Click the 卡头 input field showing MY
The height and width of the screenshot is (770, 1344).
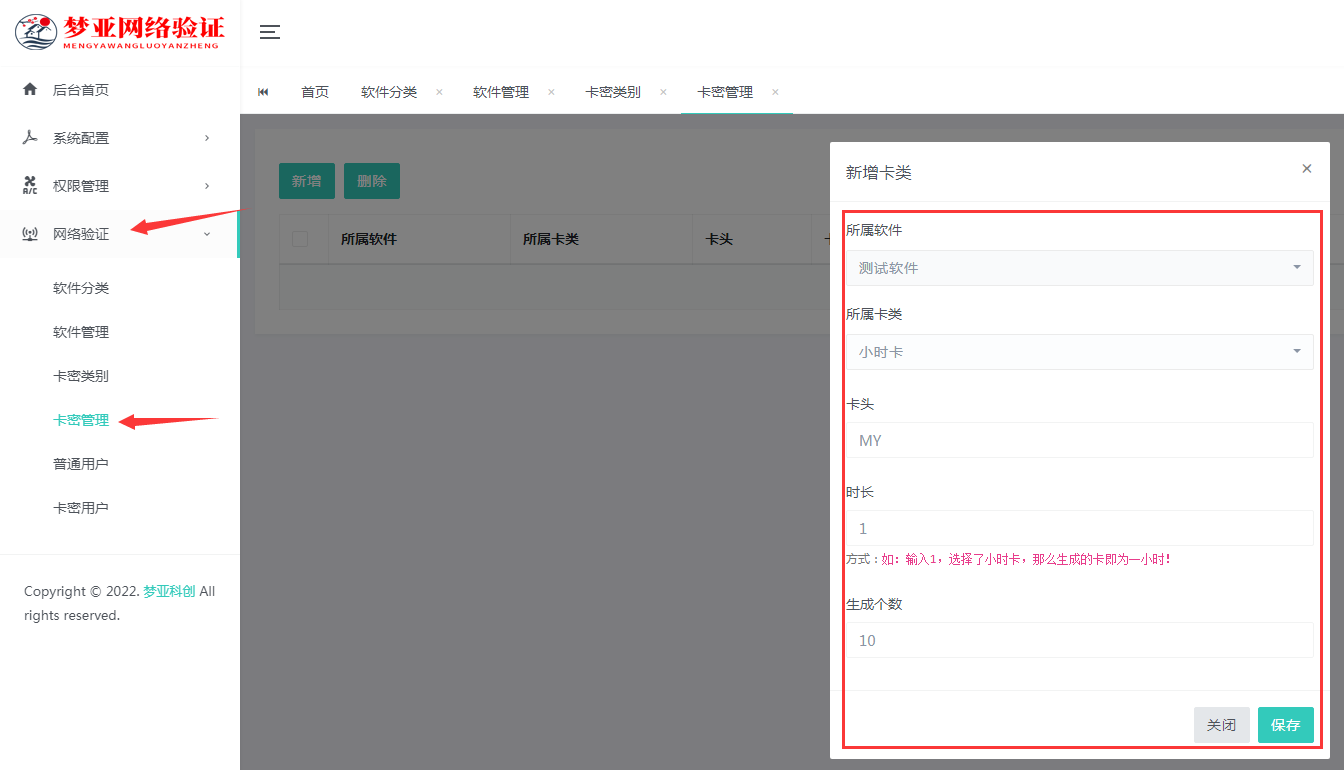(x=1078, y=440)
